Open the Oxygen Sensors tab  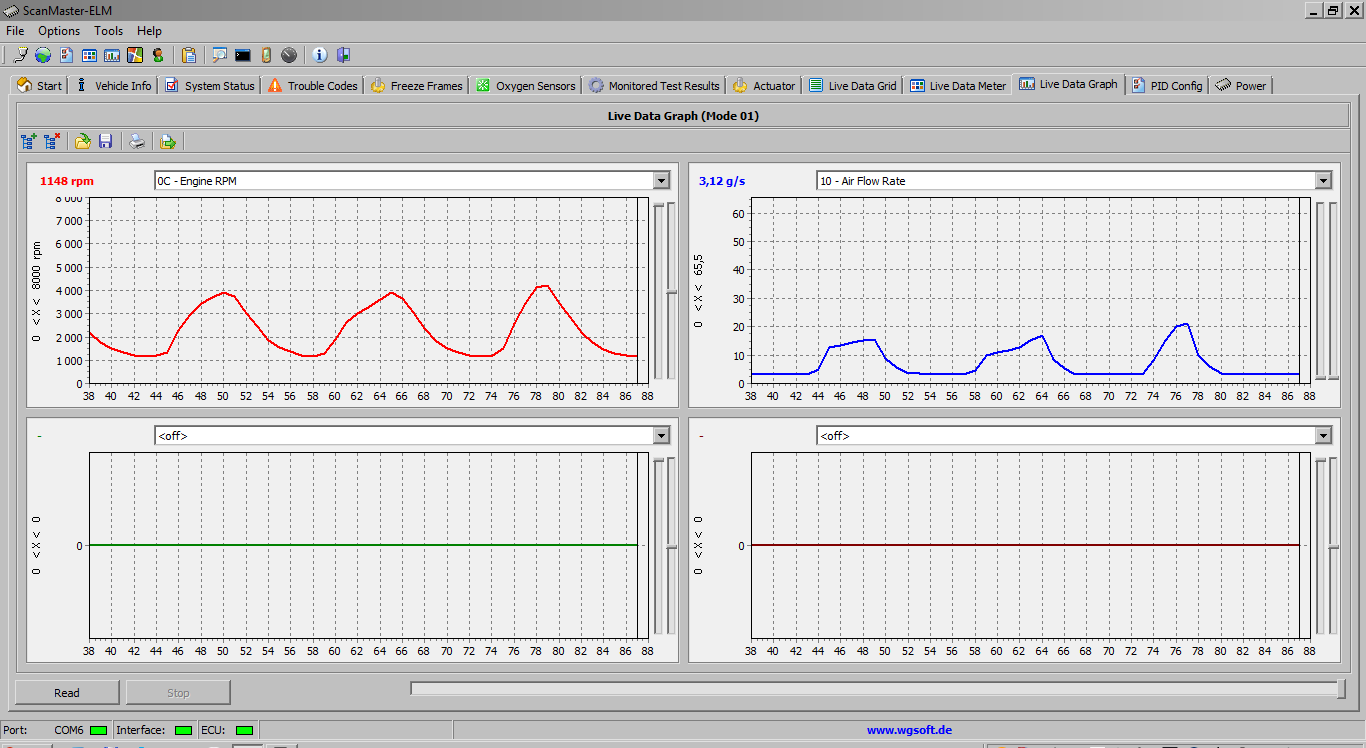526,86
